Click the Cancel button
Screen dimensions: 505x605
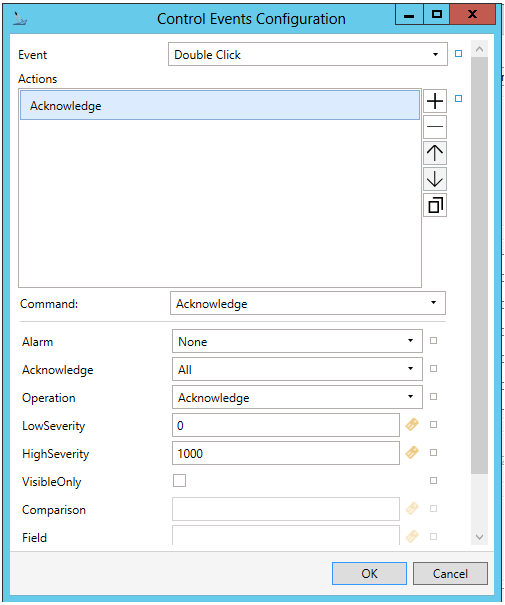click(x=450, y=573)
